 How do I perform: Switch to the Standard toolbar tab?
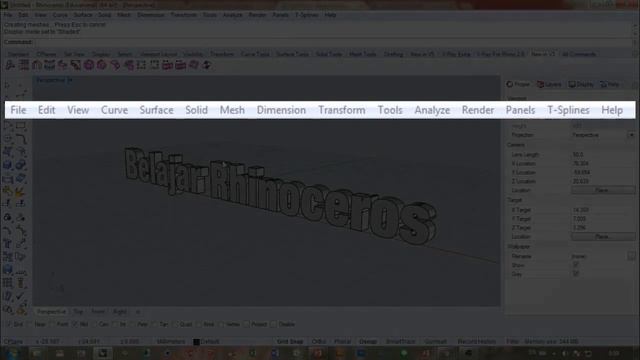18,54
